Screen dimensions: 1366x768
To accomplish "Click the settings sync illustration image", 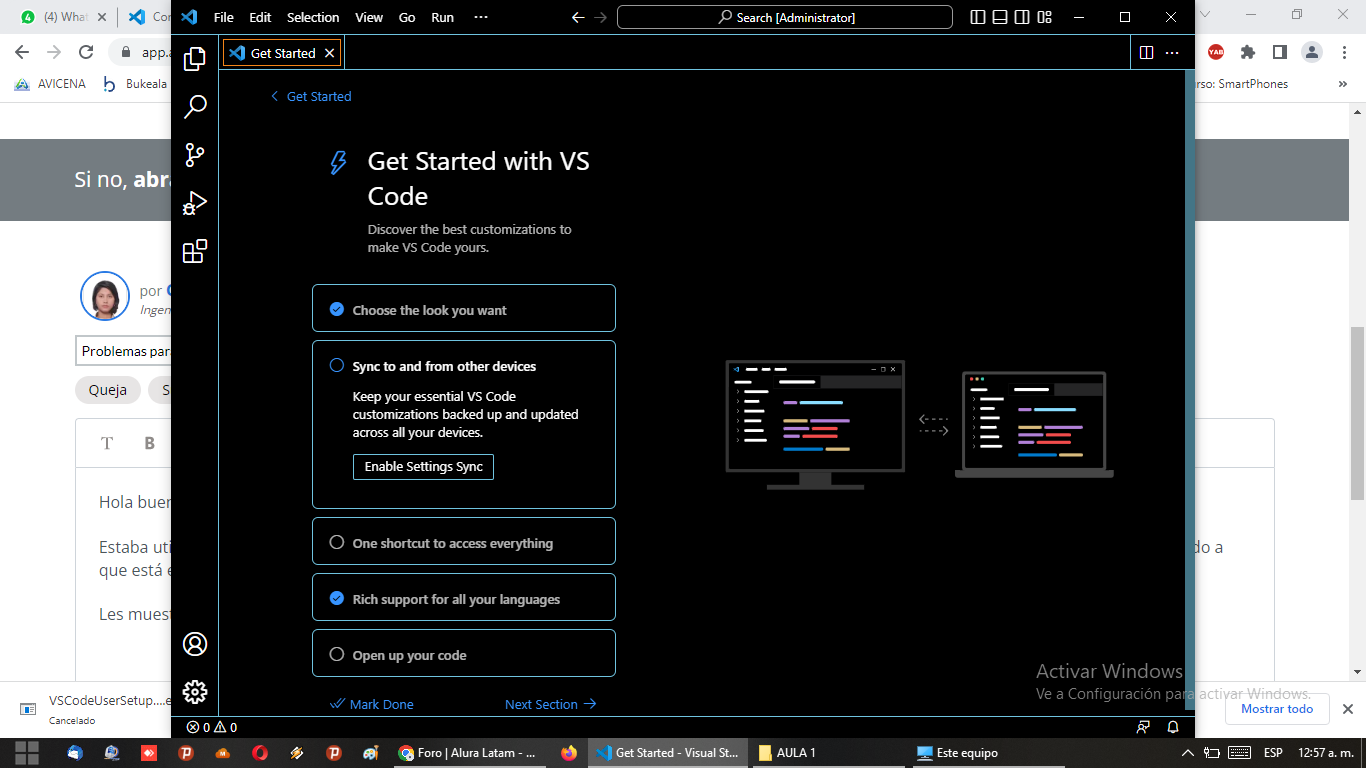I will pyautogui.click(x=919, y=425).
